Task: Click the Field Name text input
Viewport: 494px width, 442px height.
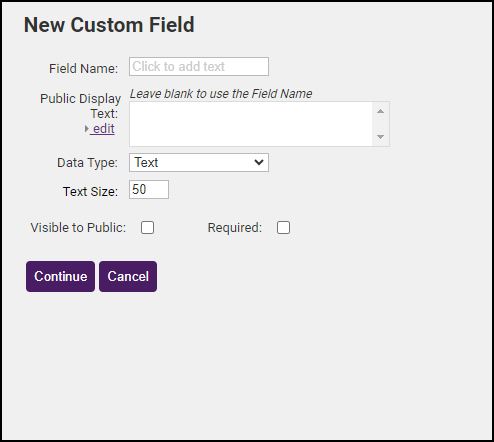Action: 199,66
